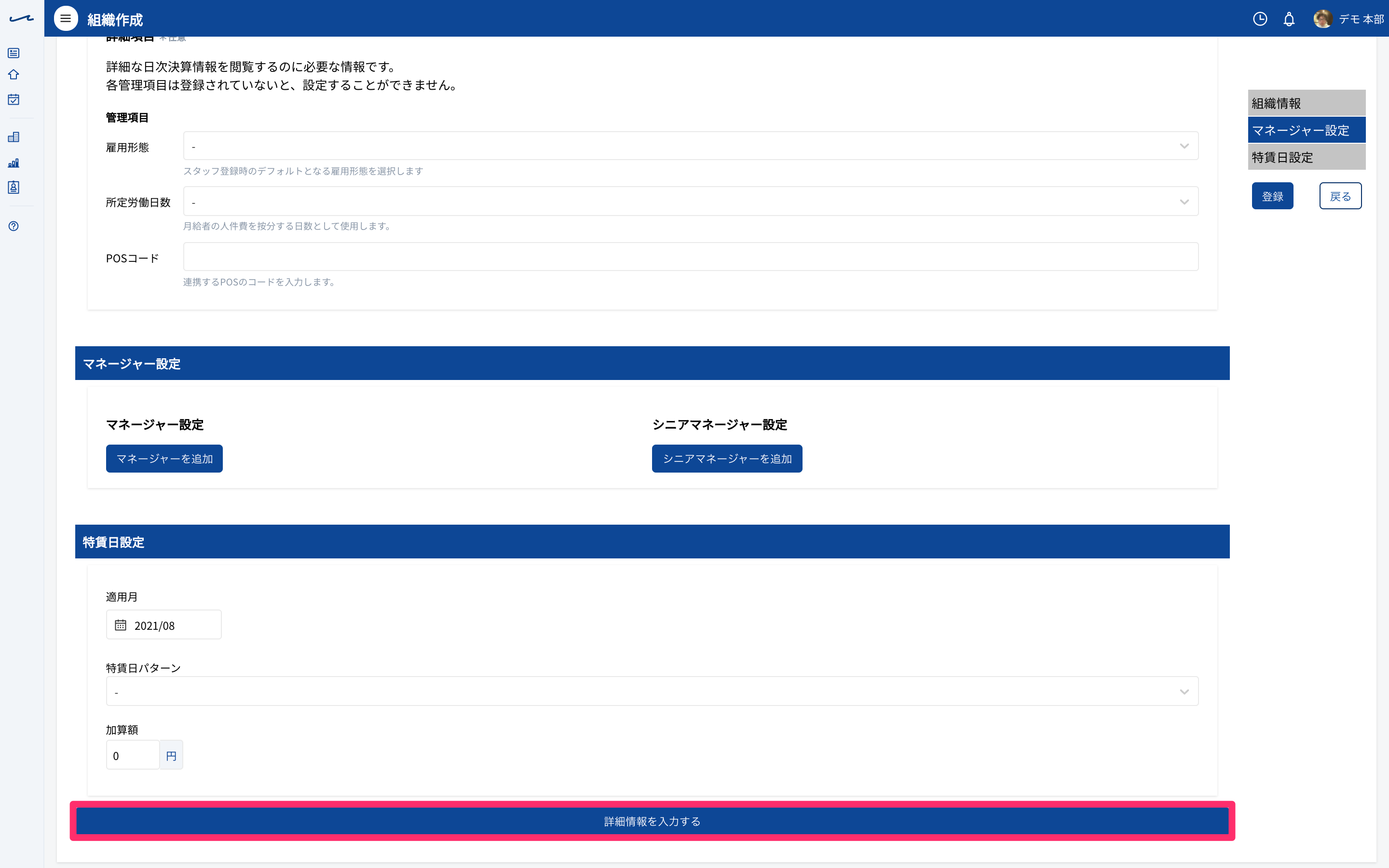Click シニアマネージャーを追加 button
This screenshot has height=868, width=1389.
(x=727, y=459)
